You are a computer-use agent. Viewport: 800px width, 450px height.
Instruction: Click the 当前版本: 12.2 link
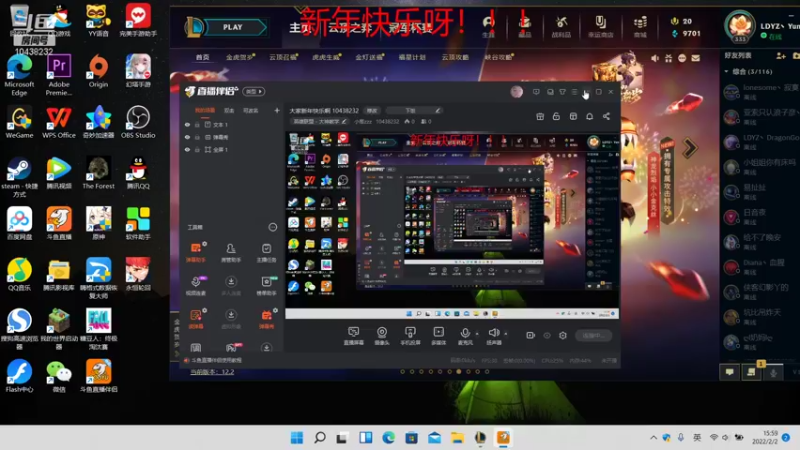212,371
